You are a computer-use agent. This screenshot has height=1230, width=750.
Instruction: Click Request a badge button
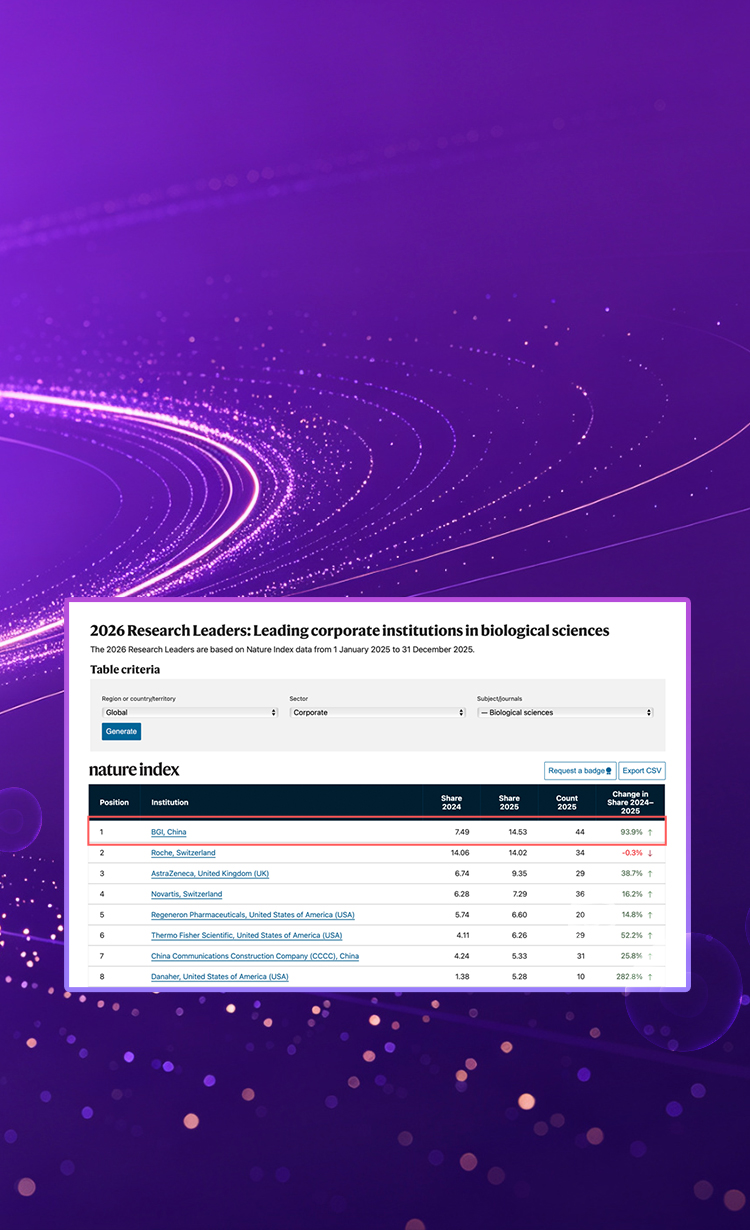[580, 770]
